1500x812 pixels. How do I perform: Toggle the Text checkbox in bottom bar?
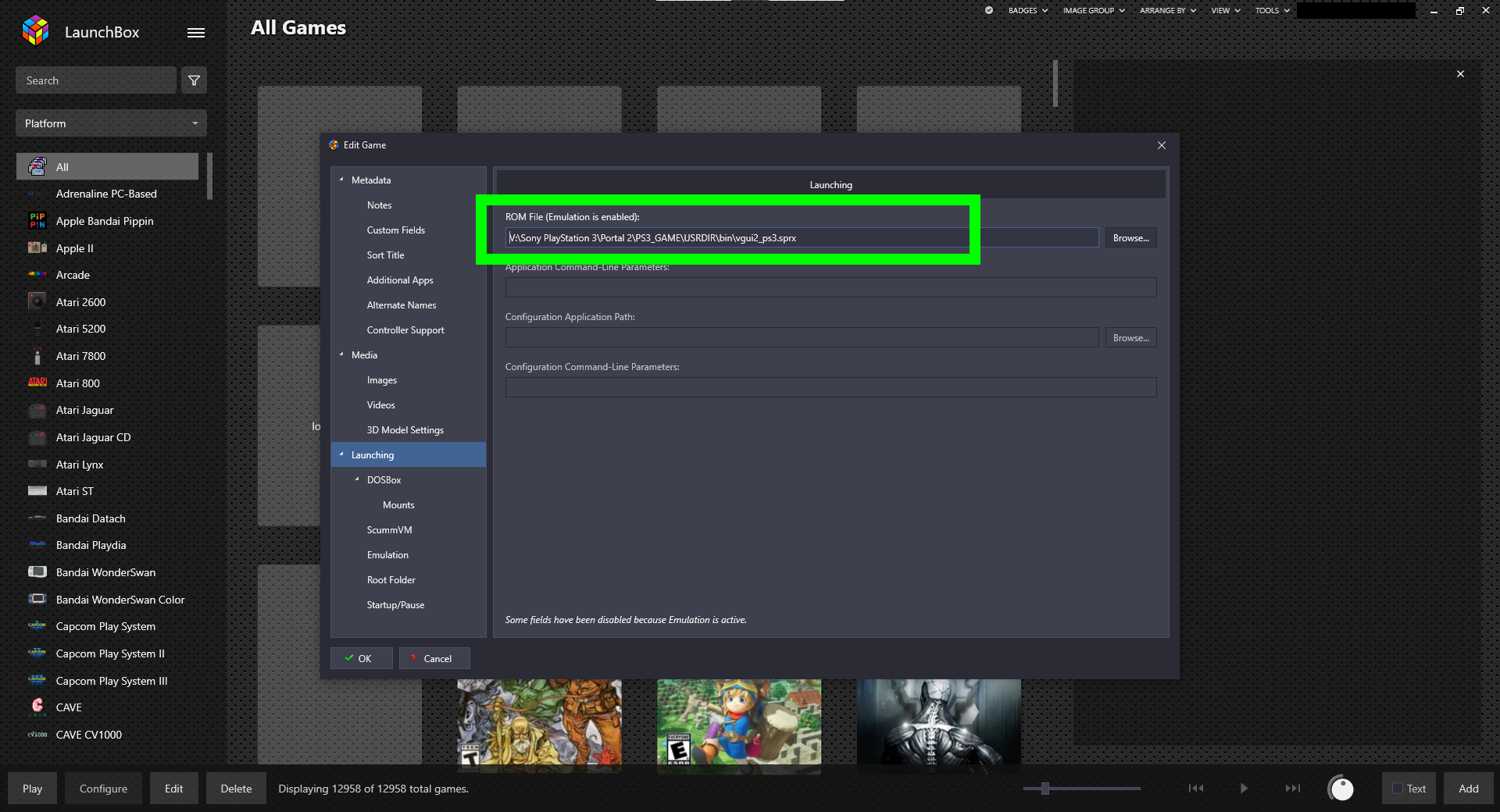coord(1398,789)
